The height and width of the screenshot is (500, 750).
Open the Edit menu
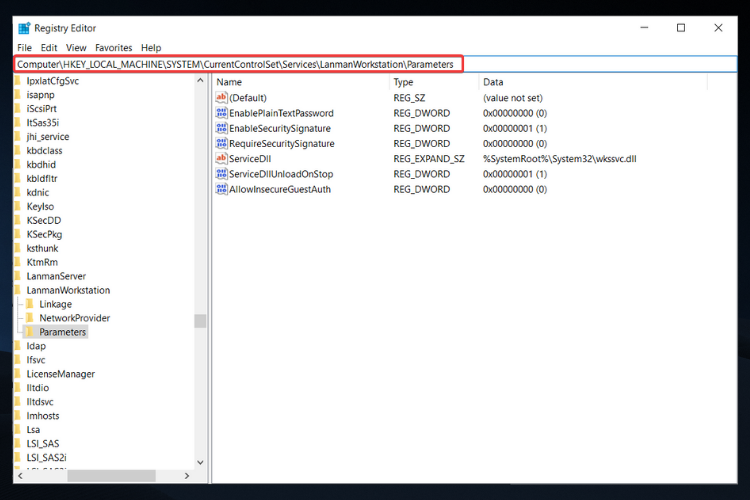[49, 48]
